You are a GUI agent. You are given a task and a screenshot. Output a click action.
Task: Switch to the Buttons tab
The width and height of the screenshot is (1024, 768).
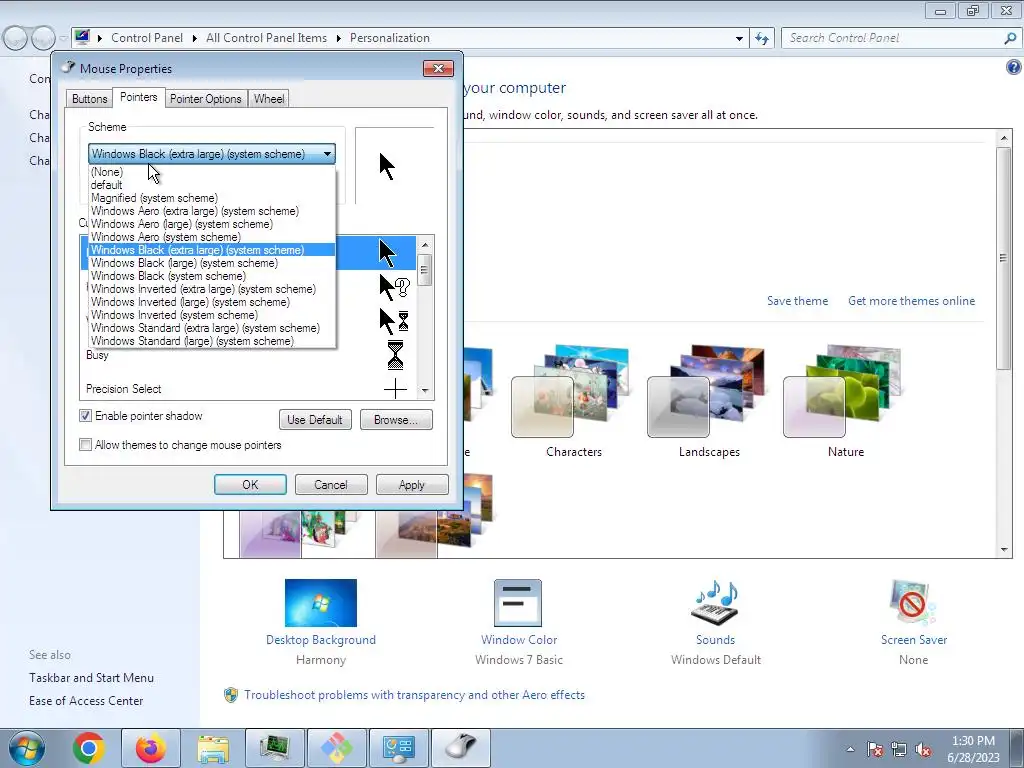[x=89, y=99]
